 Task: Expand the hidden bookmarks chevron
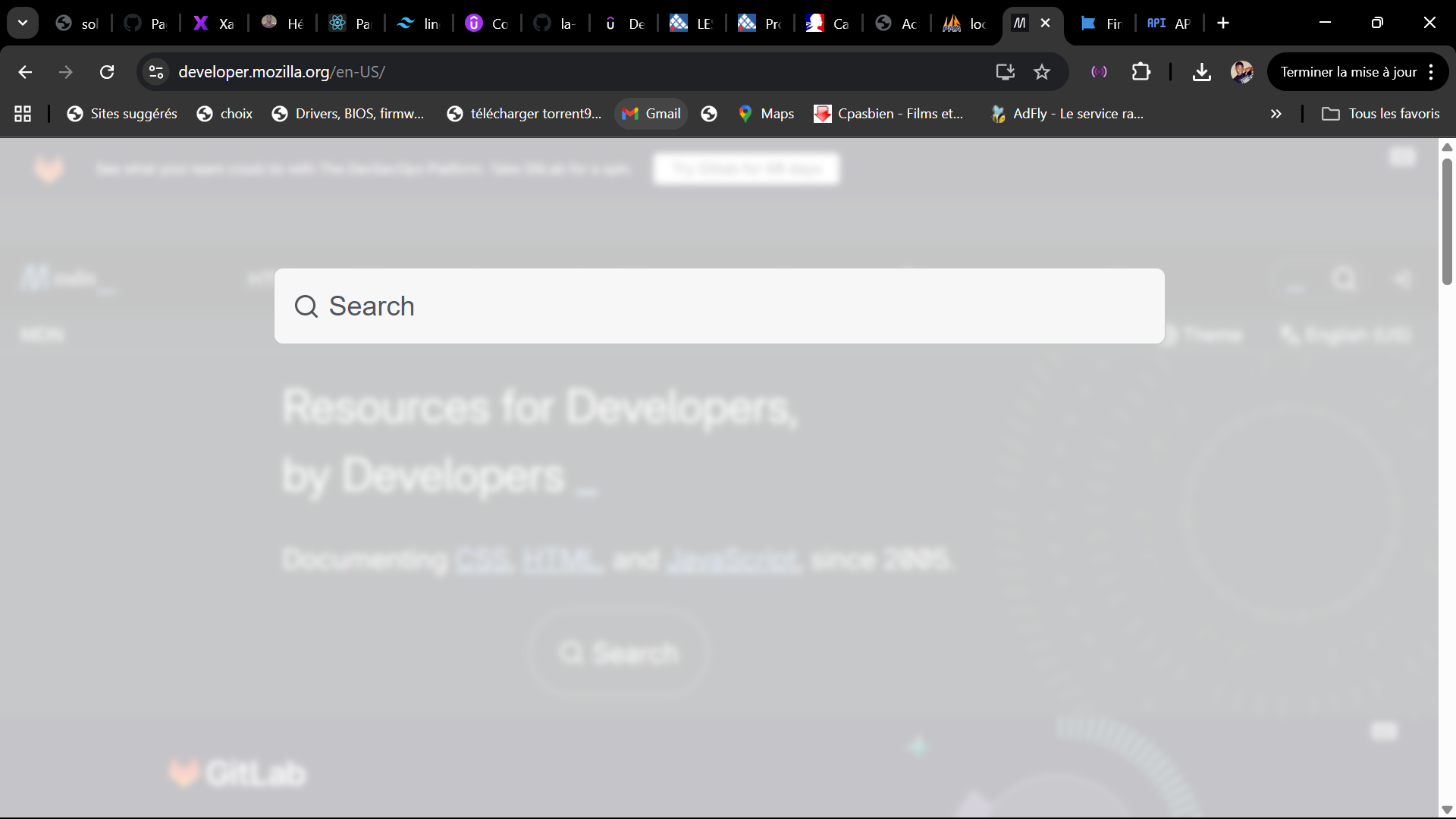click(x=1276, y=114)
